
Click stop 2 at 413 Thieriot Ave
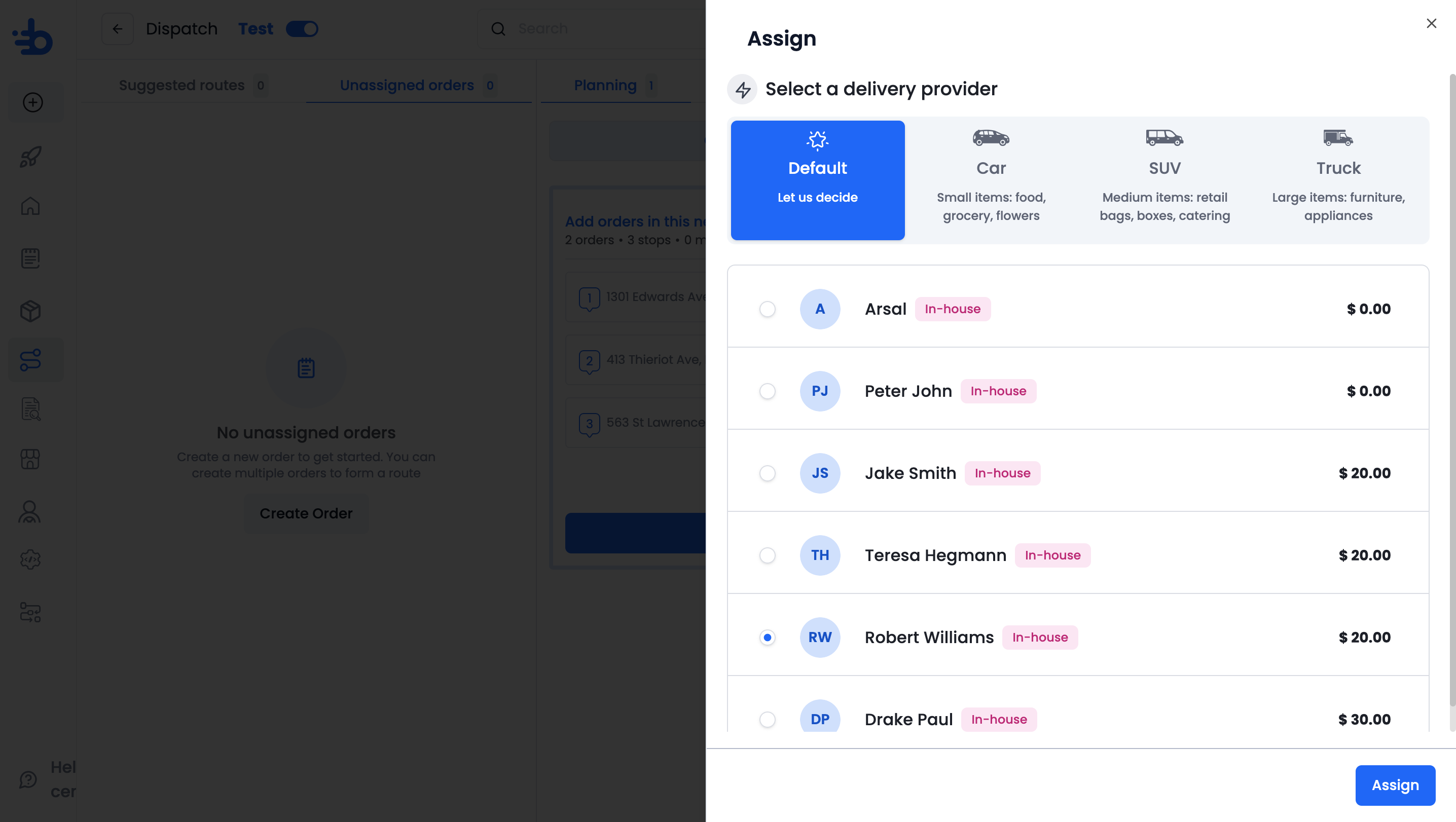click(x=635, y=360)
